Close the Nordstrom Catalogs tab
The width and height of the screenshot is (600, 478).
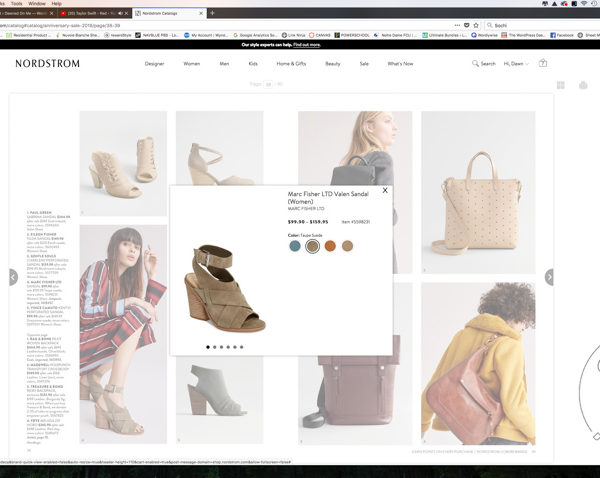[201, 13]
